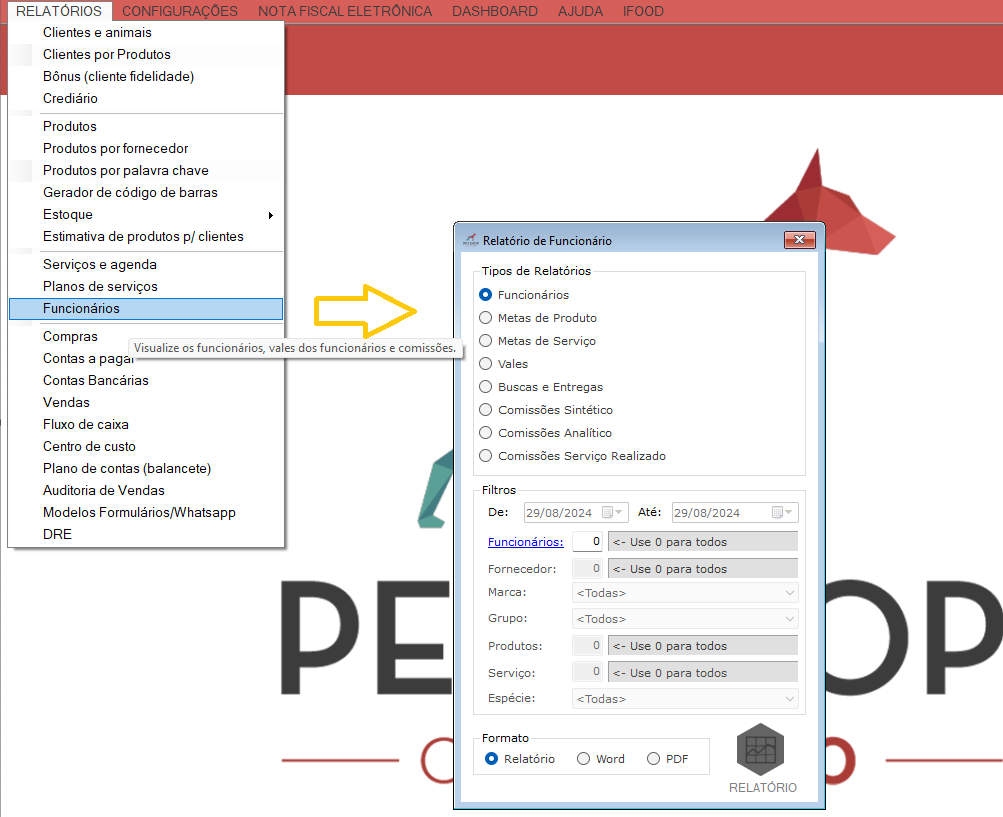Open the AJUDA menu

click(x=580, y=11)
